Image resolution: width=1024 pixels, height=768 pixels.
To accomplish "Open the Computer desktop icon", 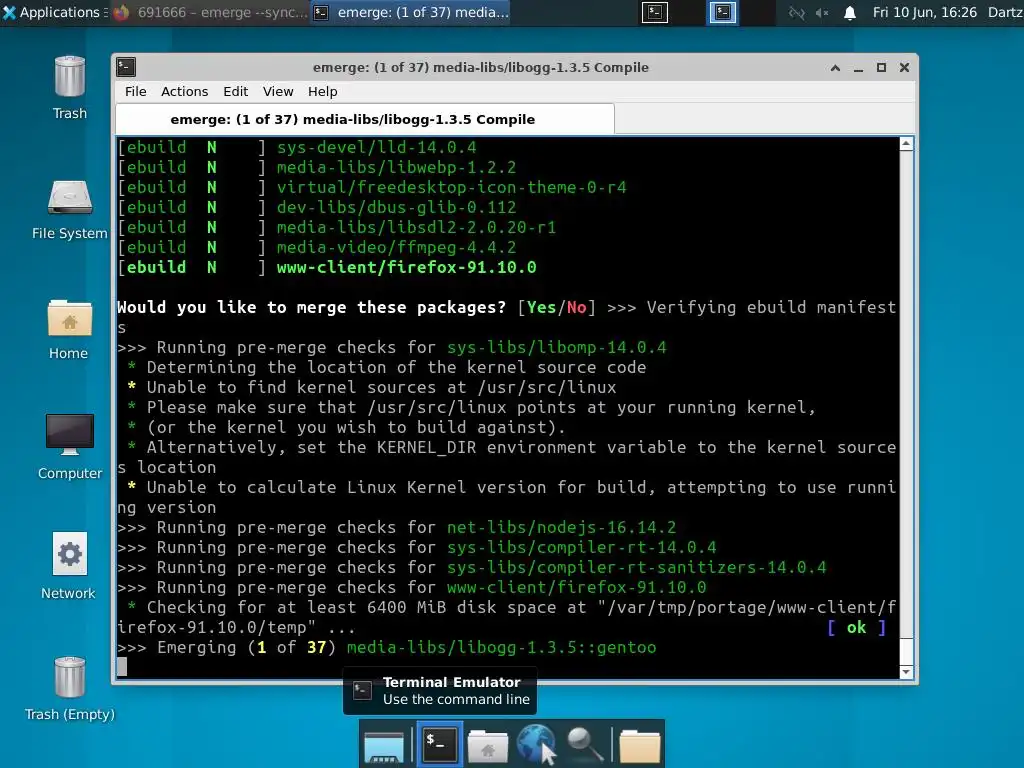I will click(x=69, y=447).
